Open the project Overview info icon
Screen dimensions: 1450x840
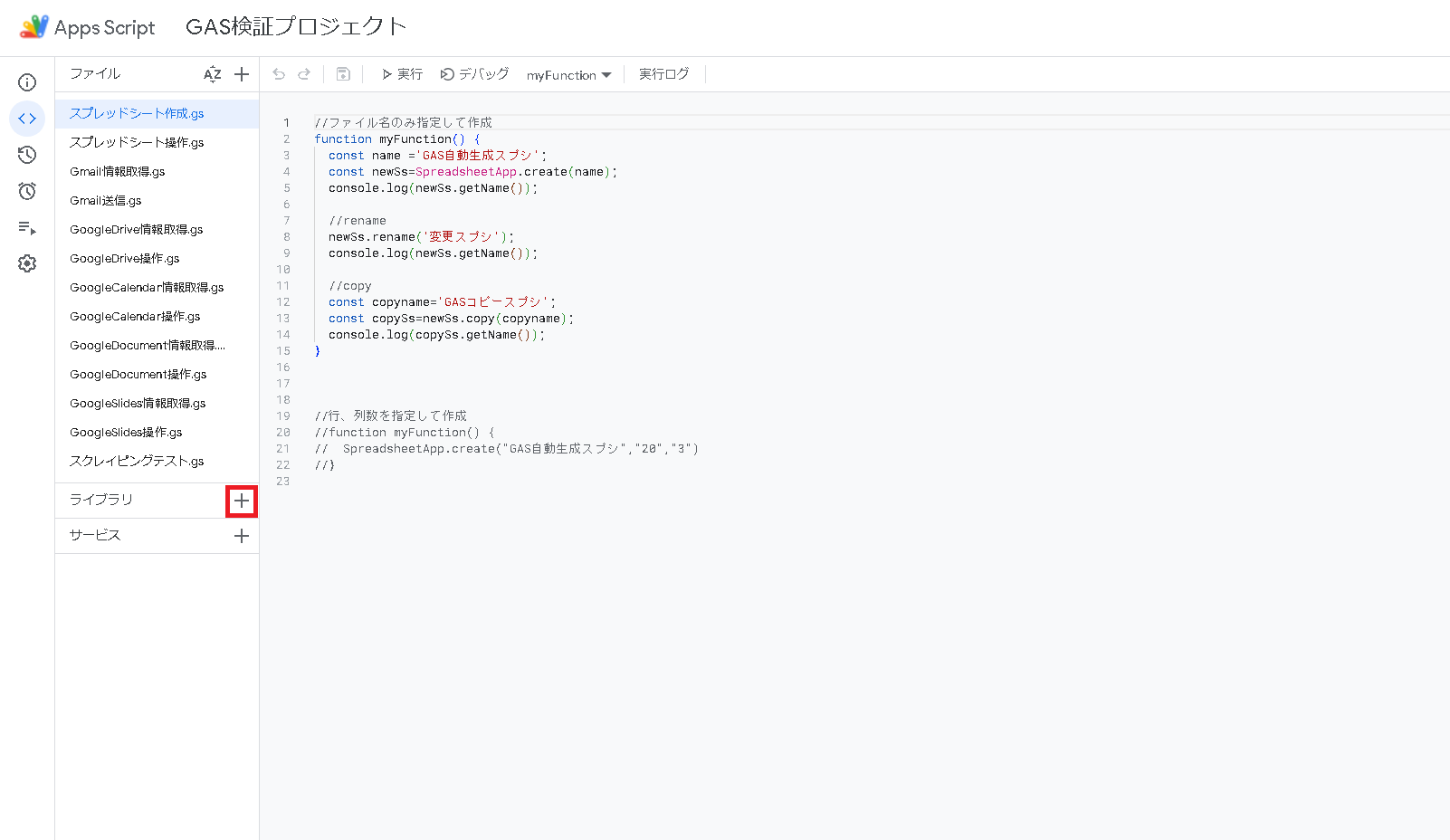(27, 82)
